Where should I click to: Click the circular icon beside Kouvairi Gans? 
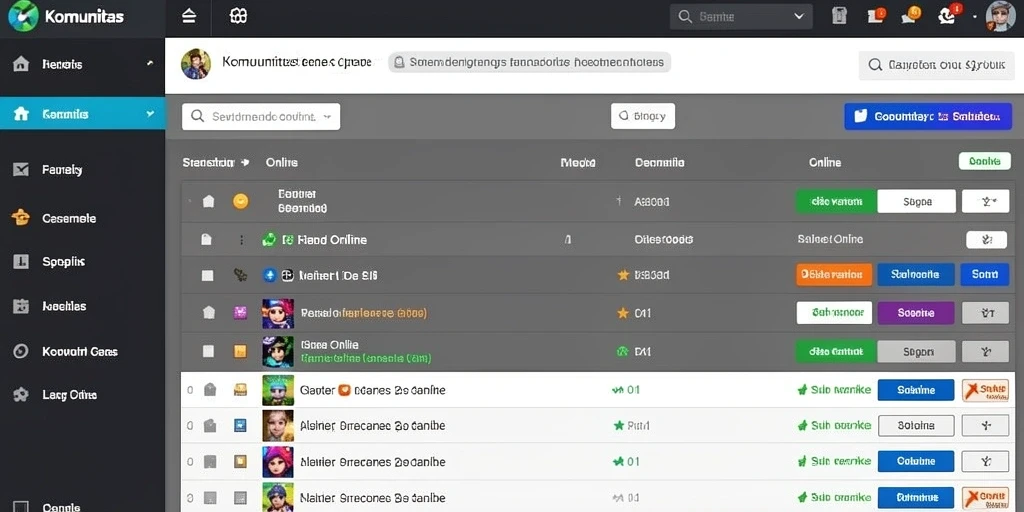(21, 351)
